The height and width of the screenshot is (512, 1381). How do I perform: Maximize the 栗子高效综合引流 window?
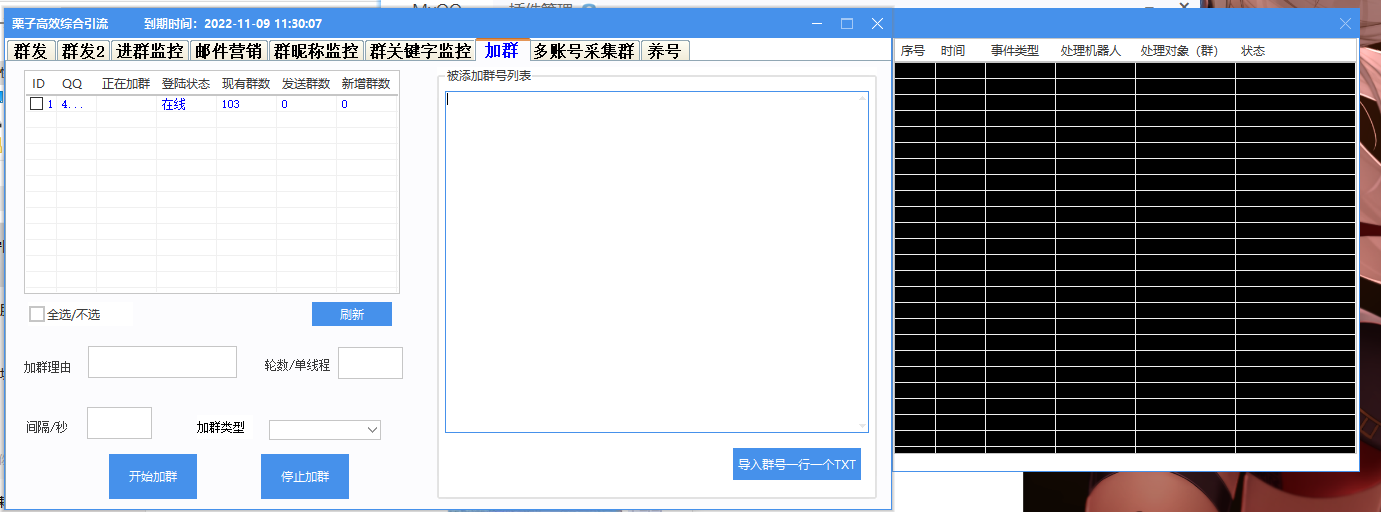point(847,23)
